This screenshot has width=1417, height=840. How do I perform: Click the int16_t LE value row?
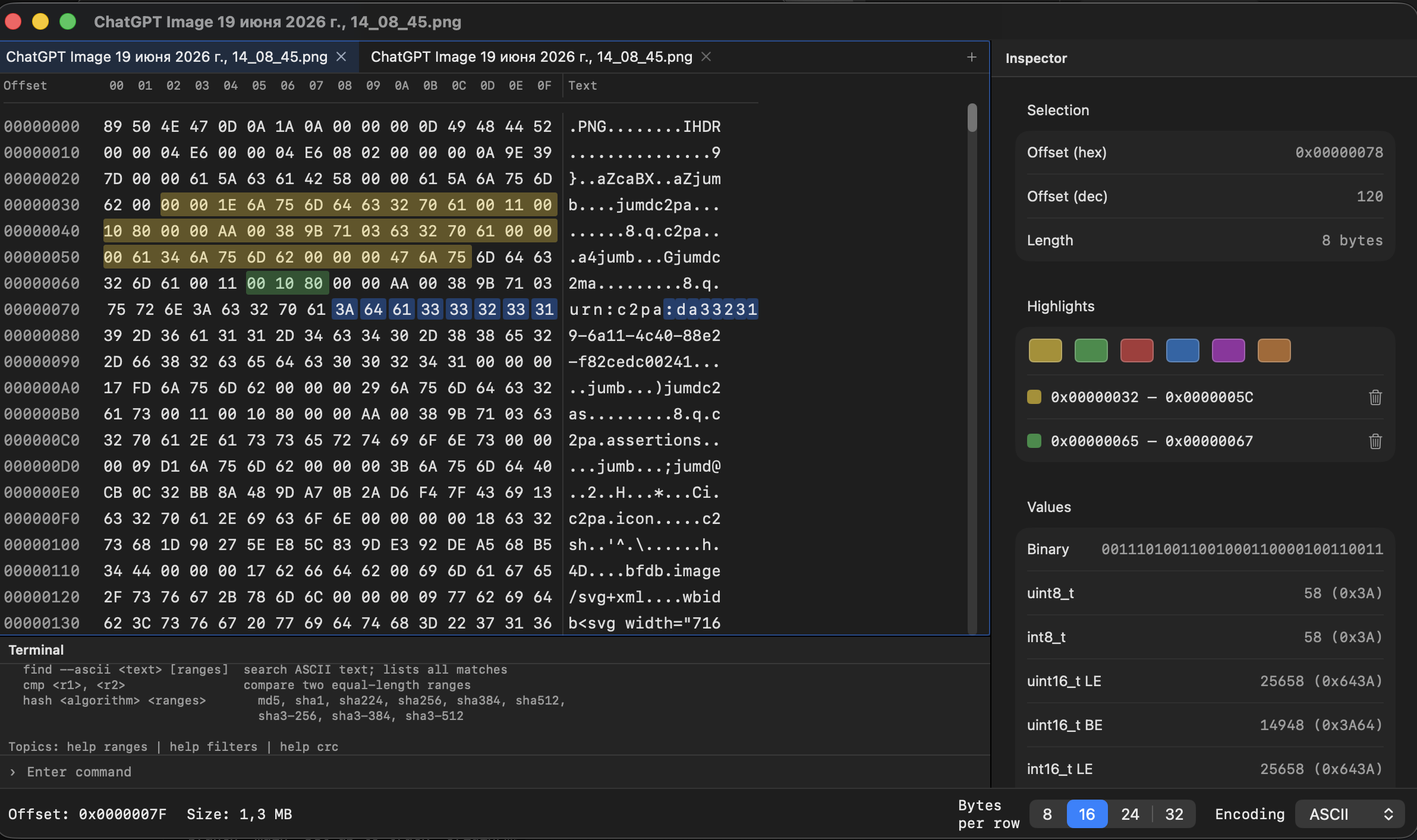(x=1205, y=769)
